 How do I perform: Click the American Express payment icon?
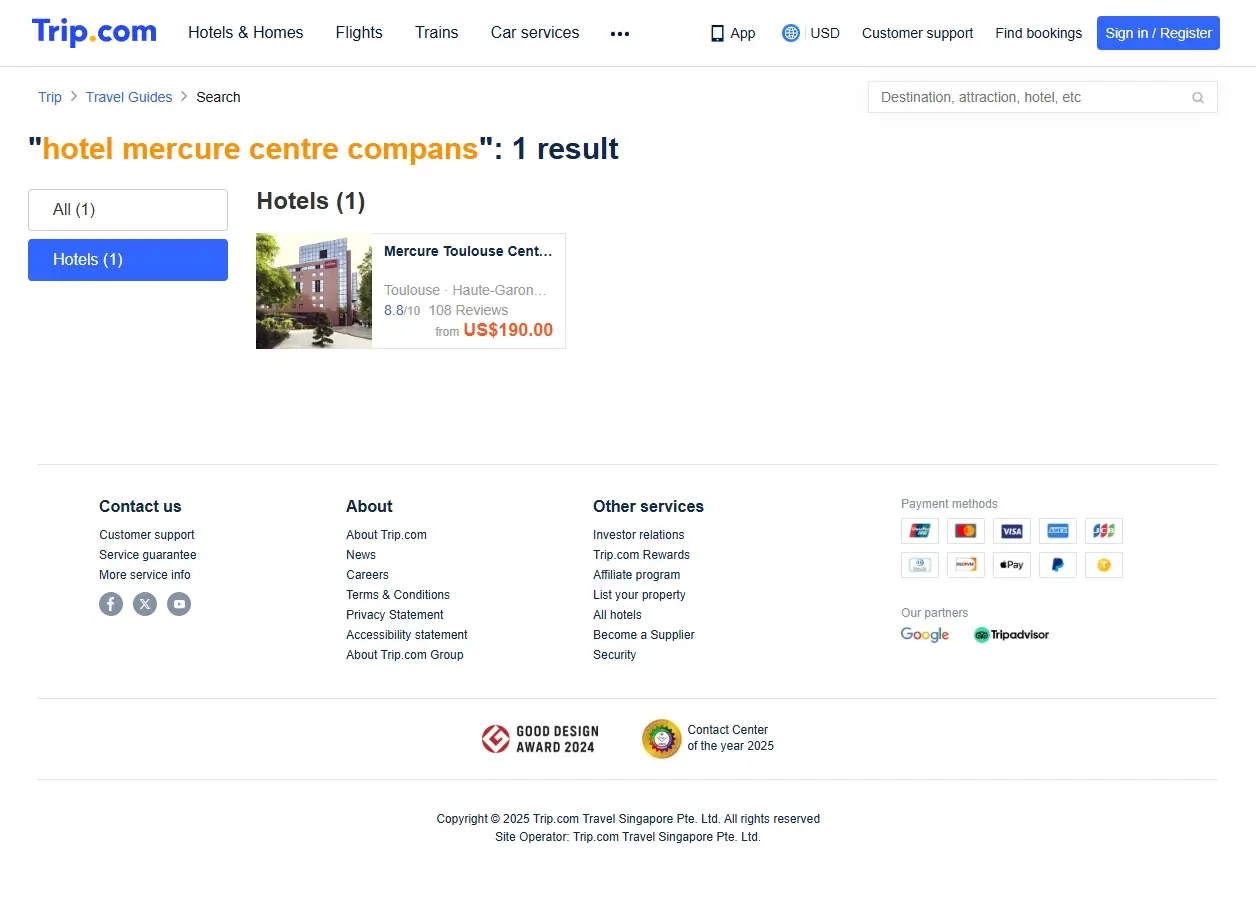pos(1058,531)
